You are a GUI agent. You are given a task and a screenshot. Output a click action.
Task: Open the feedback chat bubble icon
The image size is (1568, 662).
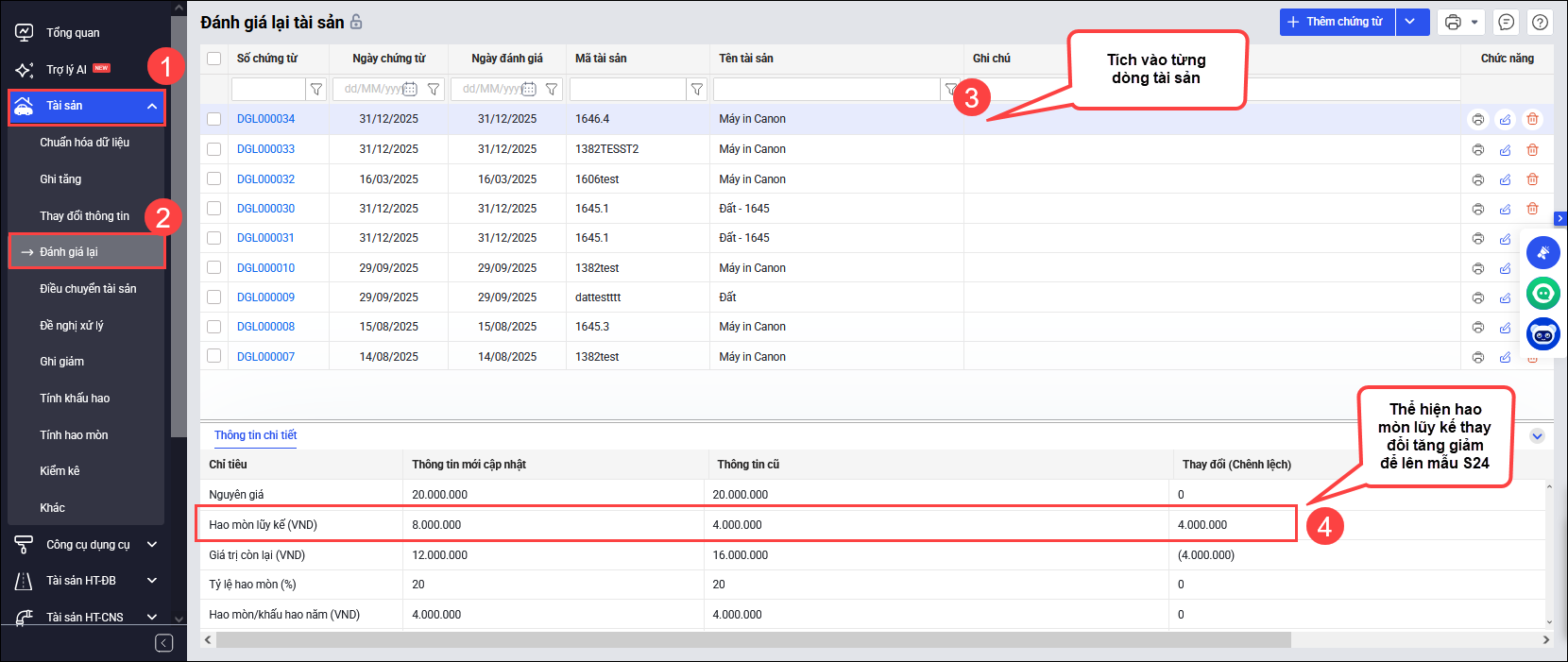point(1507,22)
